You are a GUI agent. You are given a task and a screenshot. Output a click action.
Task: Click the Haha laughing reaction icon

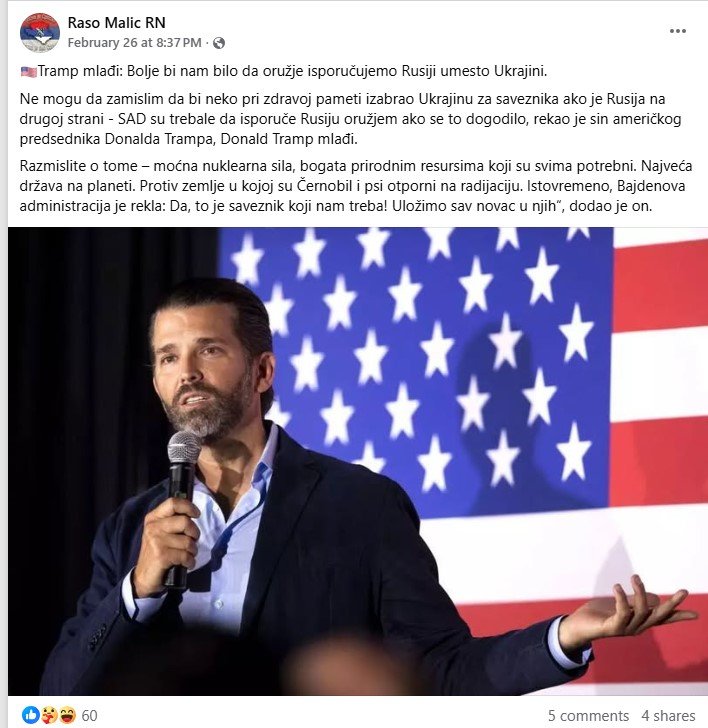(67, 715)
